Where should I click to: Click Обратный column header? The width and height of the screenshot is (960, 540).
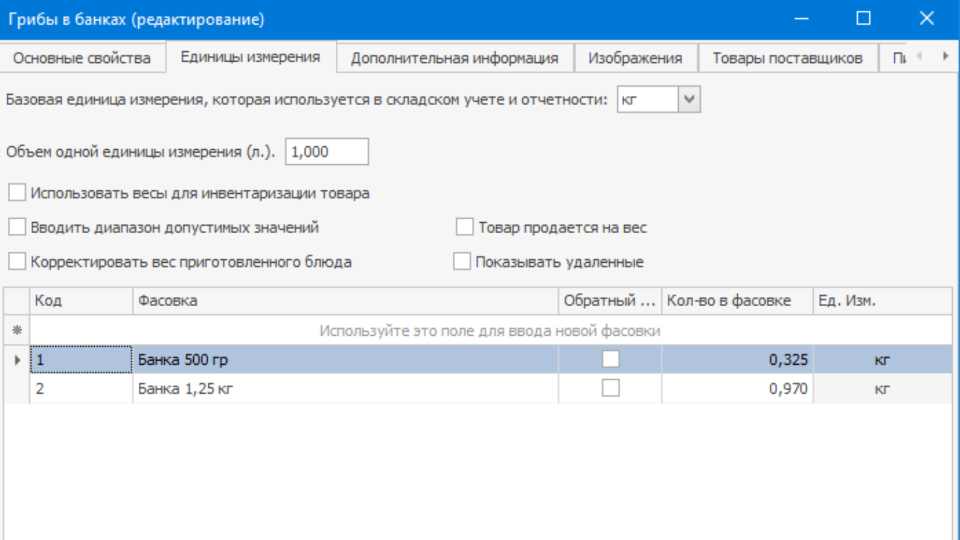(x=610, y=301)
